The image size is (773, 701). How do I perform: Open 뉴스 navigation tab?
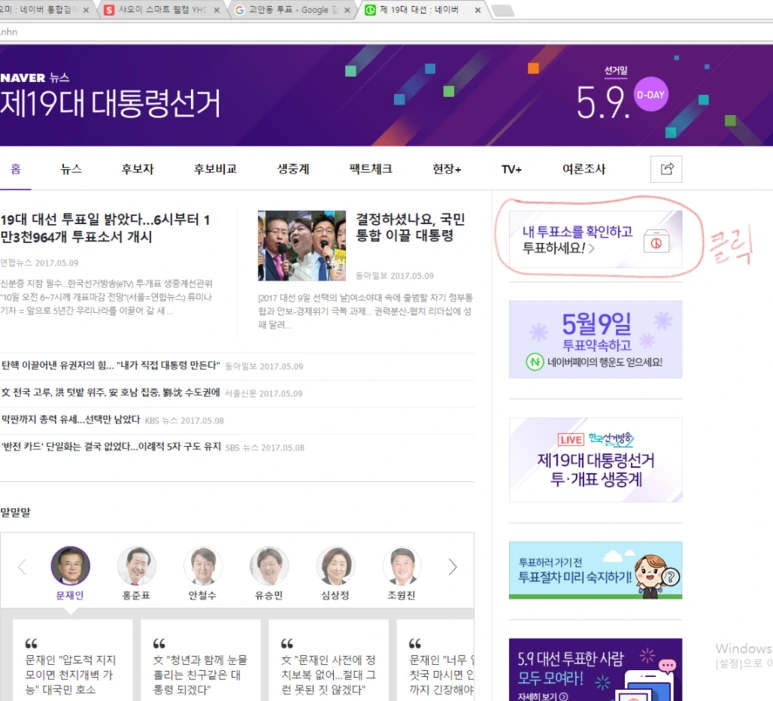71,169
